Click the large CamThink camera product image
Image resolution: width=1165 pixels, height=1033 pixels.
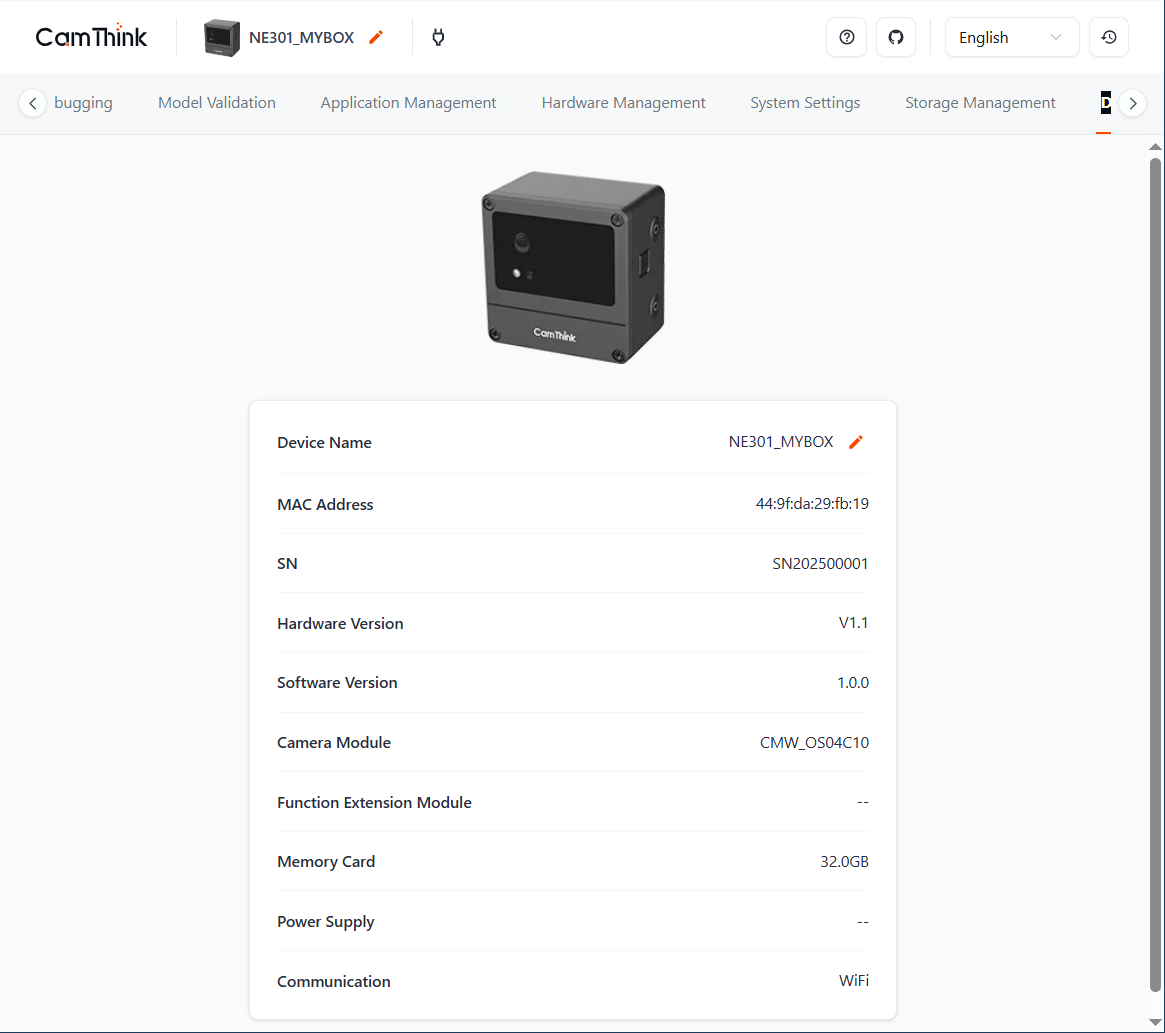coord(573,268)
